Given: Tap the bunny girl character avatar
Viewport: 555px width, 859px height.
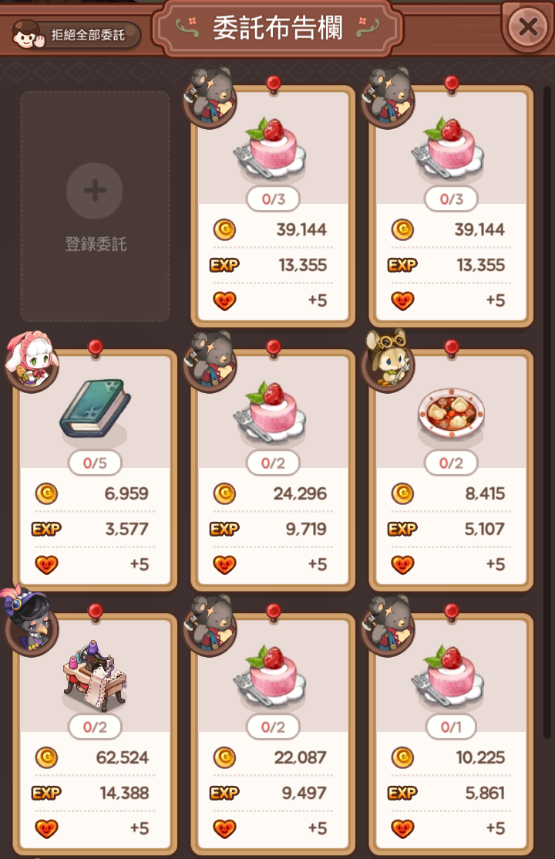Looking at the screenshot, I should tap(32, 361).
